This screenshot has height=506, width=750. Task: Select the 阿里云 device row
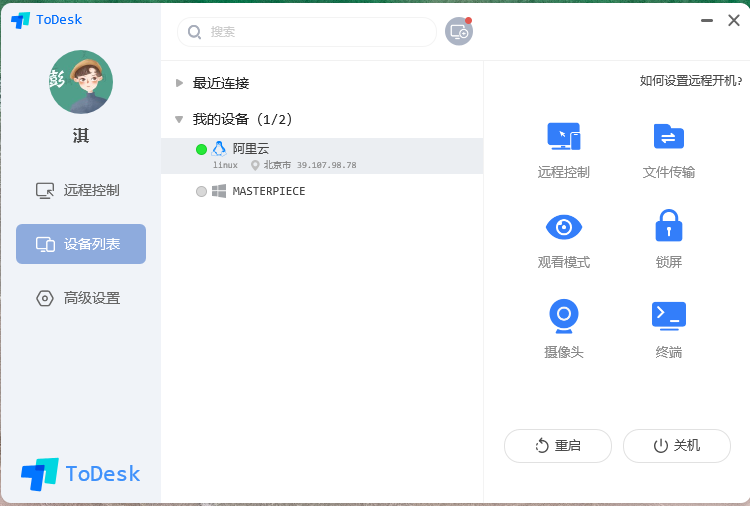(x=322, y=156)
